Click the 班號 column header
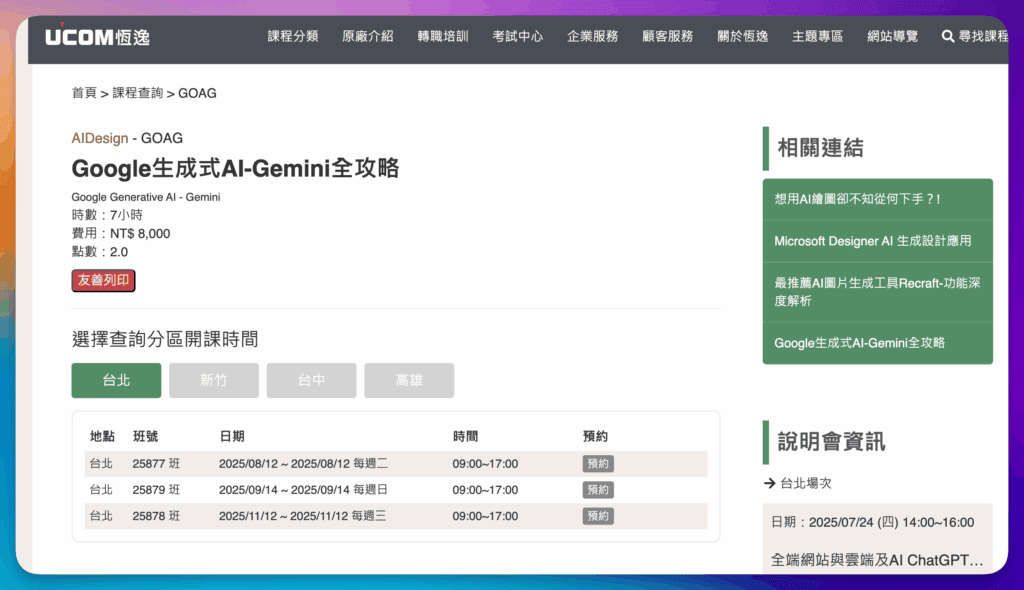 [x=146, y=436]
